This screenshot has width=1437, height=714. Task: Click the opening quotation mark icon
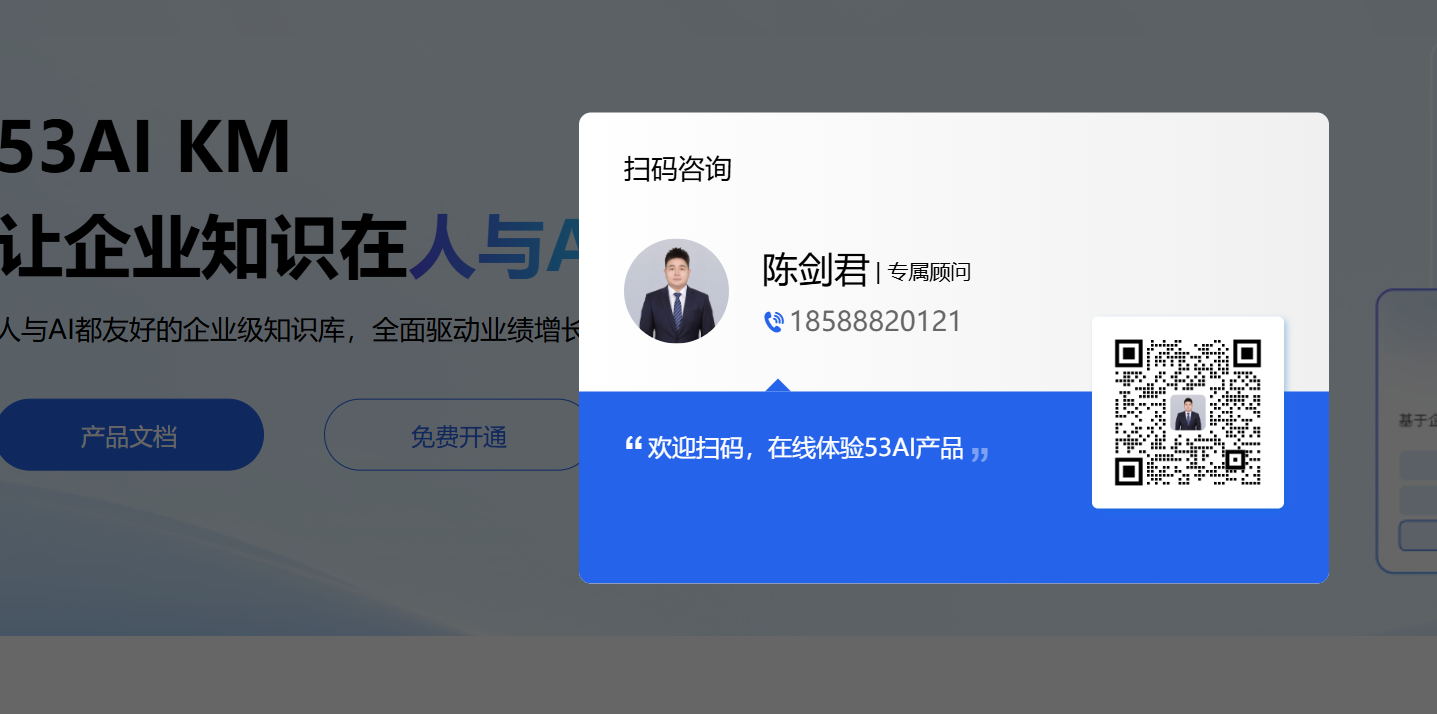[632, 444]
